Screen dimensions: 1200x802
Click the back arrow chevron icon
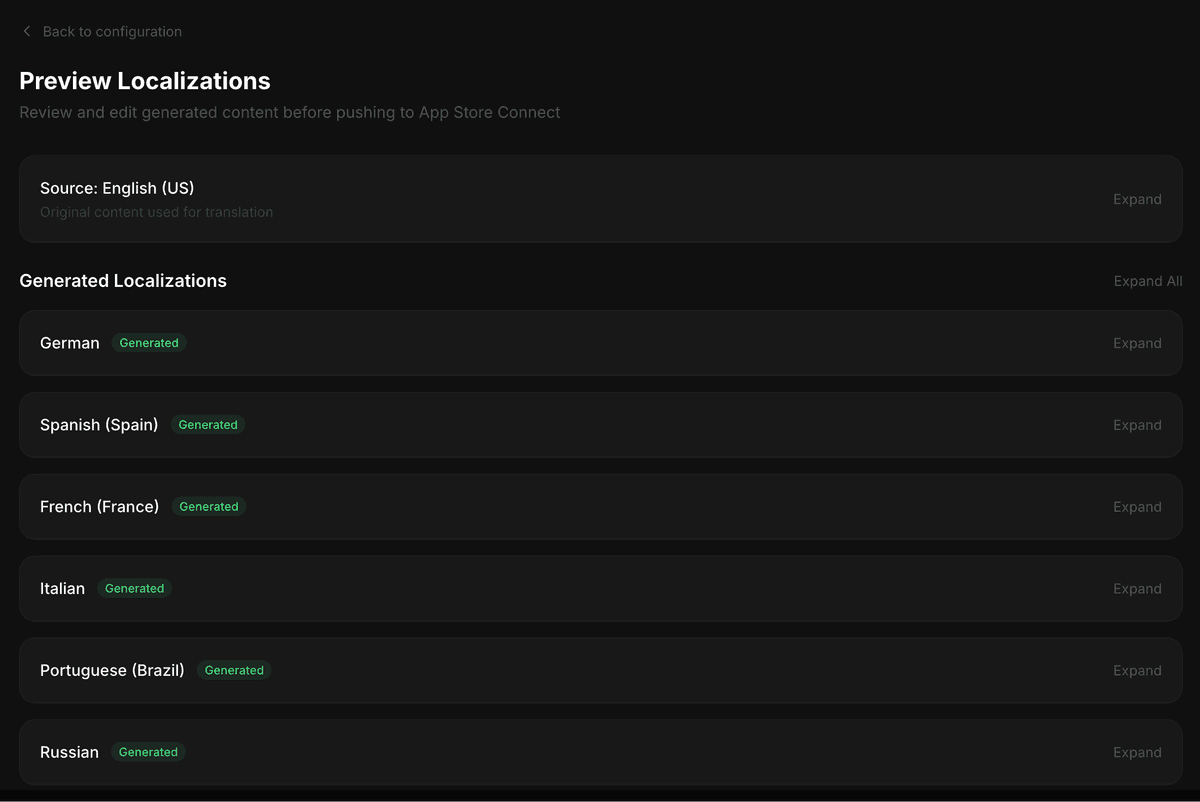27,32
